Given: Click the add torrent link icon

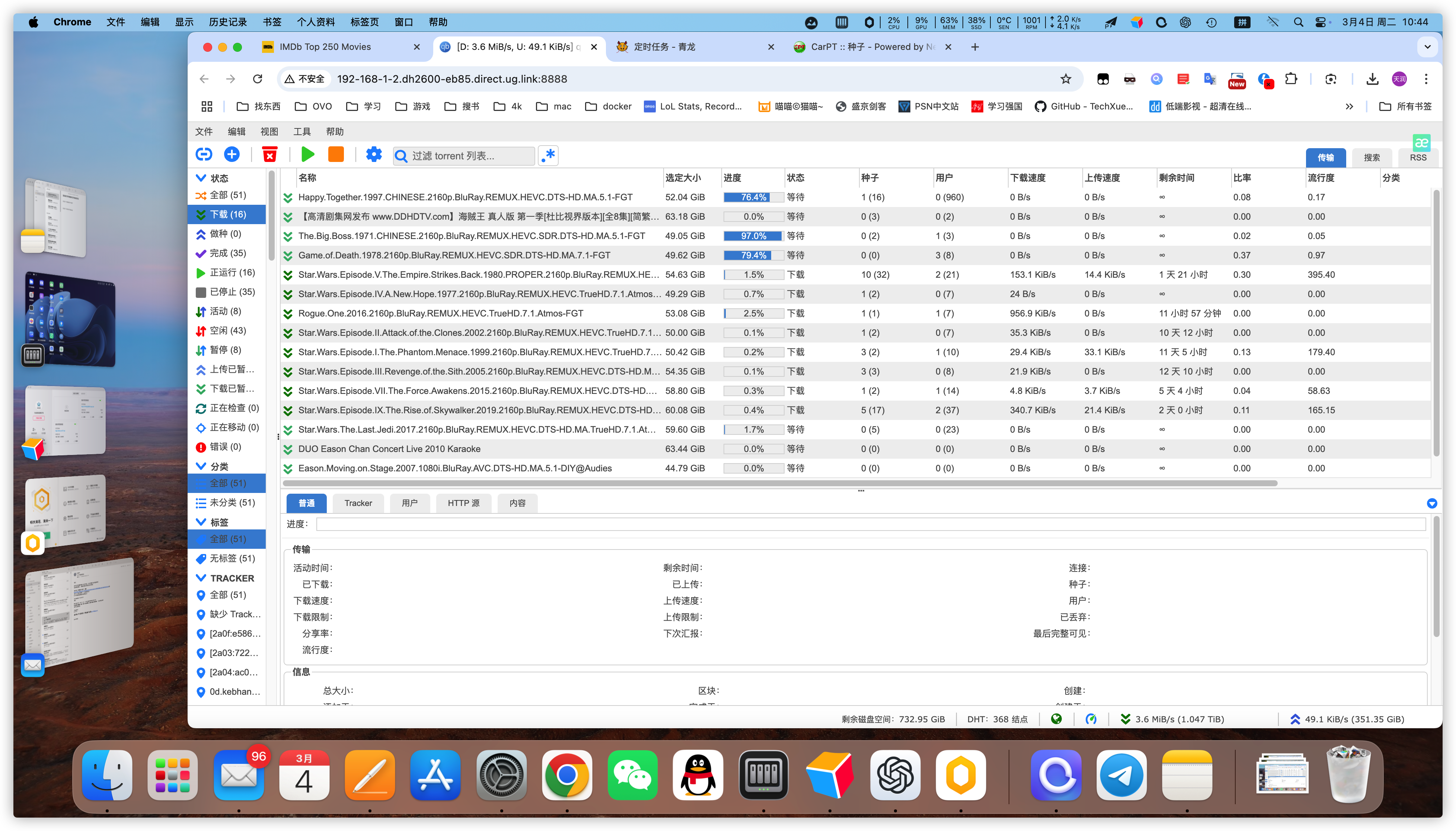Looking at the screenshot, I should pos(204,155).
